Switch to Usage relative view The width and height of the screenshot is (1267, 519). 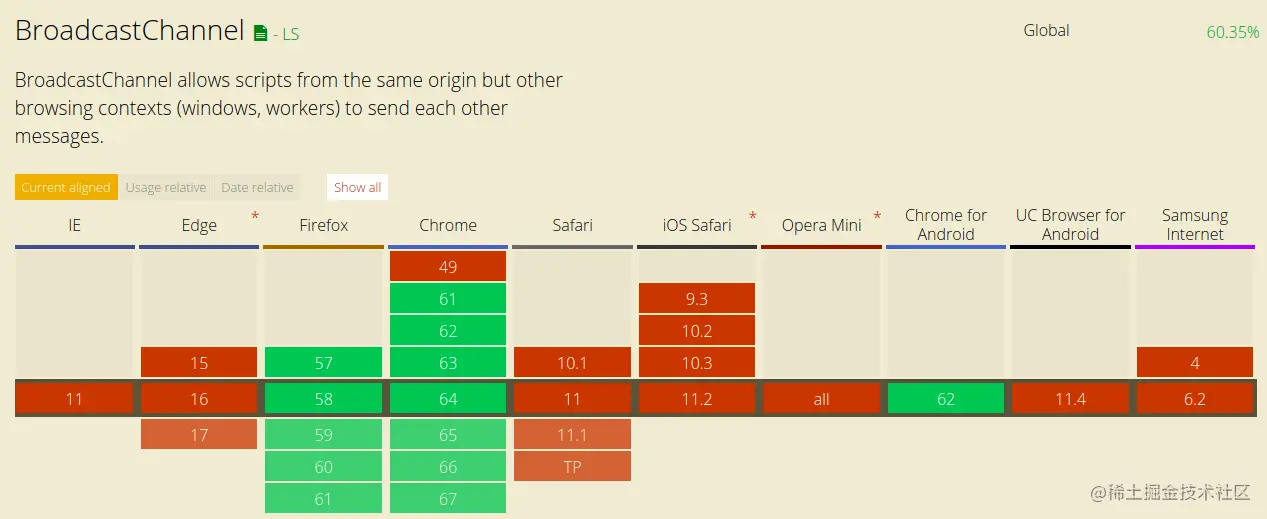(x=166, y=187)
